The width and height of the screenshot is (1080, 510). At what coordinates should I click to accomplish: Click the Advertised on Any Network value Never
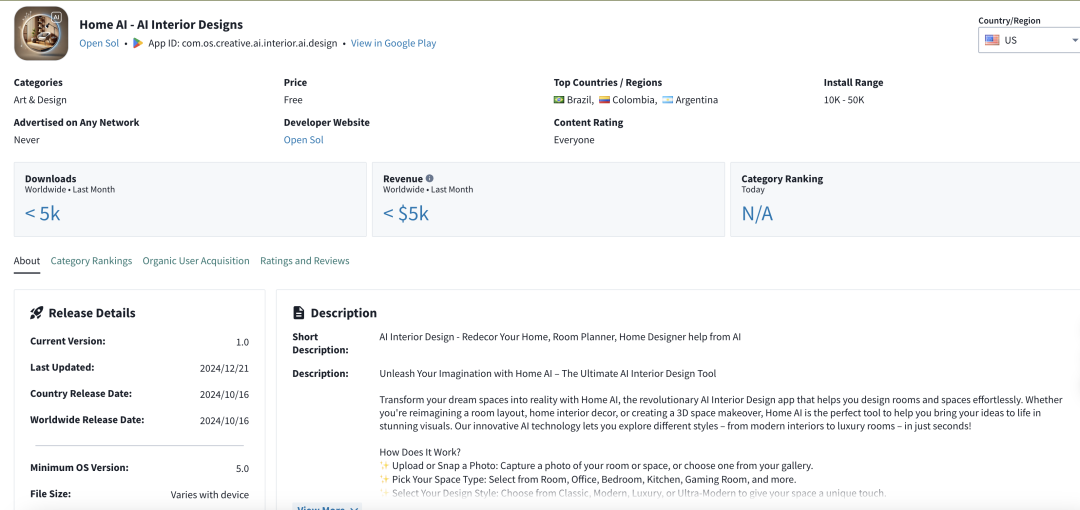[x=27, y=140]
